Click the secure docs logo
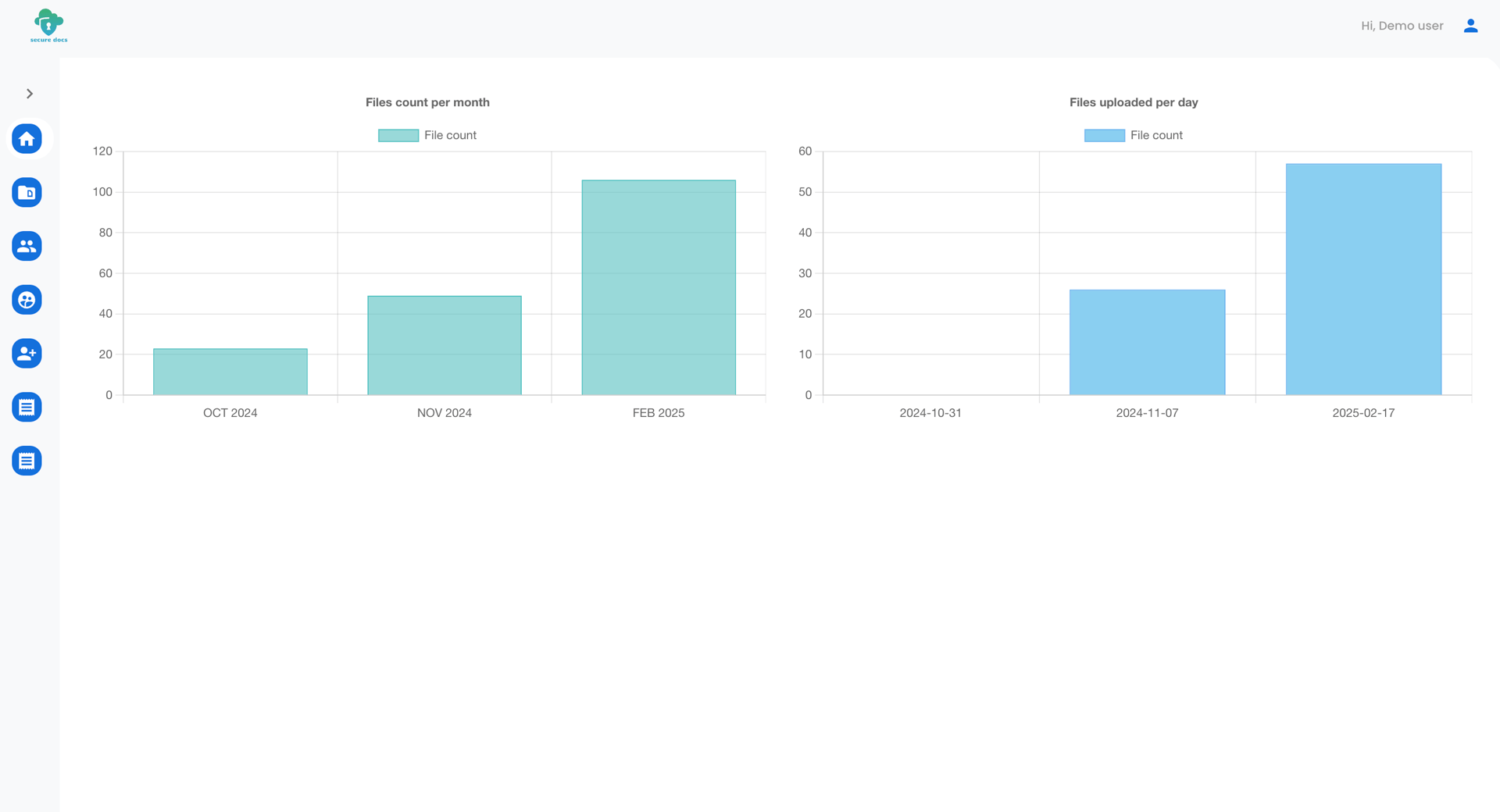 [x=48, y=26]
